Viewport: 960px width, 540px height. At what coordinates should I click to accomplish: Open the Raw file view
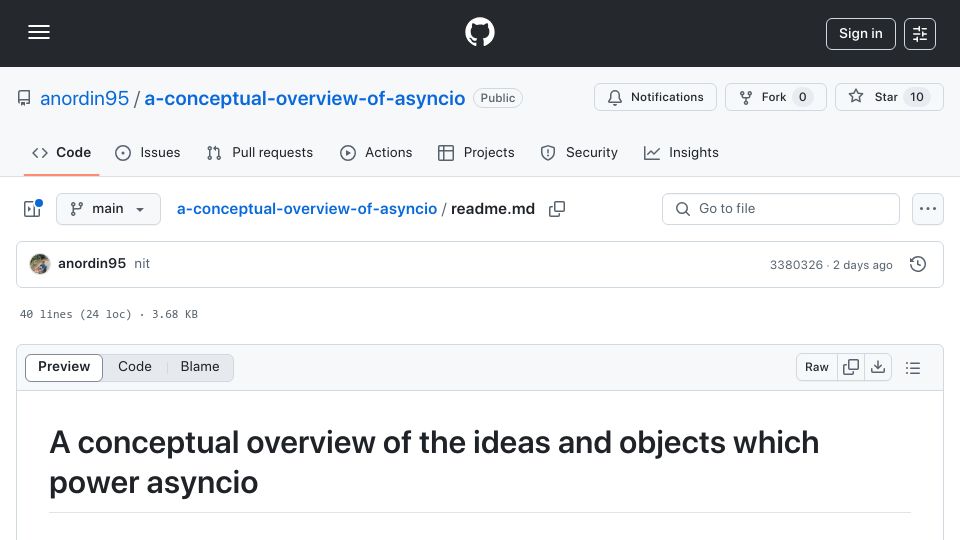(817, 367)
